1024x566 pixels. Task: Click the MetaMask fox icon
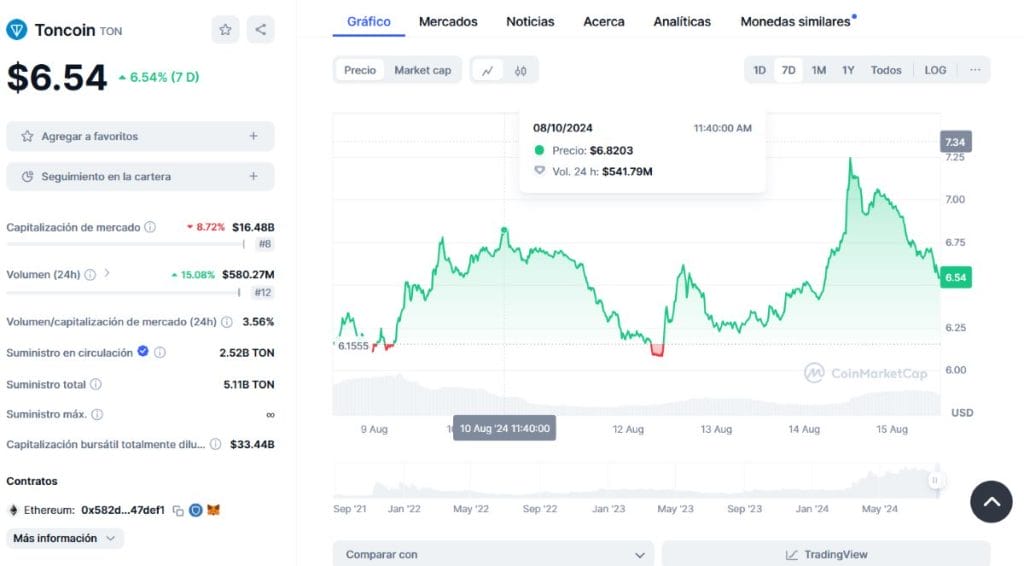click(214, 510)
